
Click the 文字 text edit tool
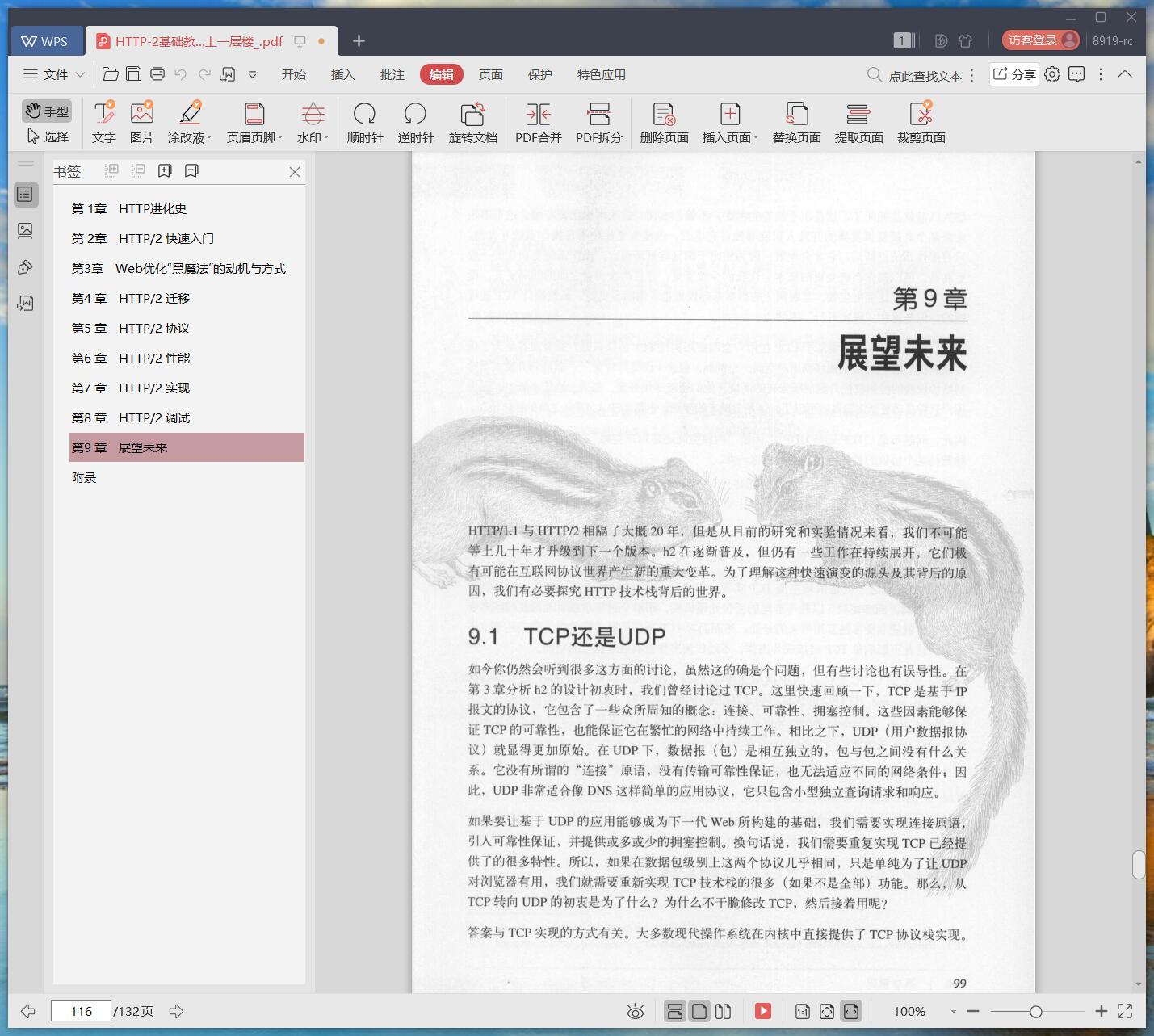[103, 122]
